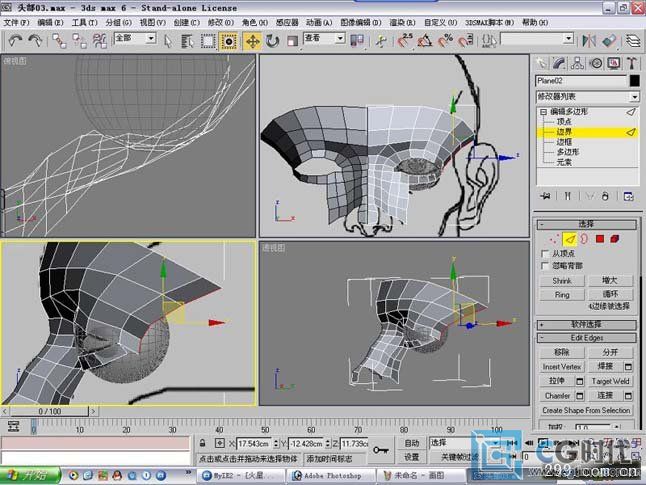
Task: Open the 文件(F) menu
Action: click(x=16, y=23)
